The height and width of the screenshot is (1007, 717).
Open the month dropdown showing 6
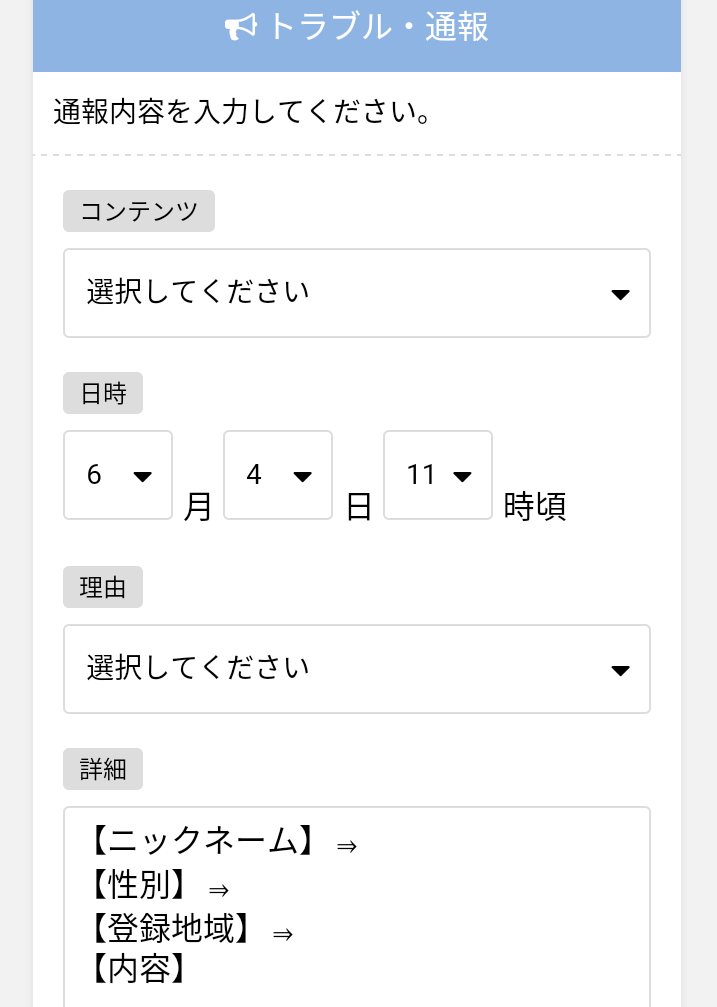click(x=118, y=475)
